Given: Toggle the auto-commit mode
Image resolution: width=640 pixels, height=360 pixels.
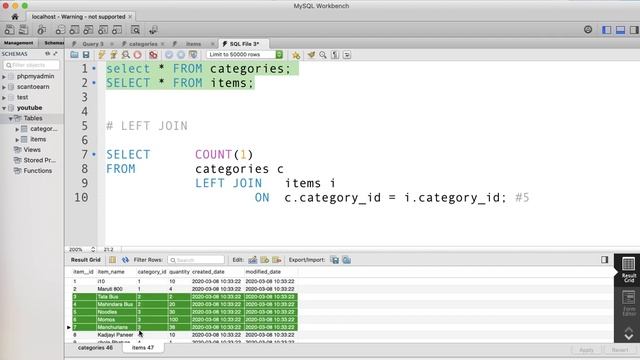Looking at the screenshot, I should [193, 55].
